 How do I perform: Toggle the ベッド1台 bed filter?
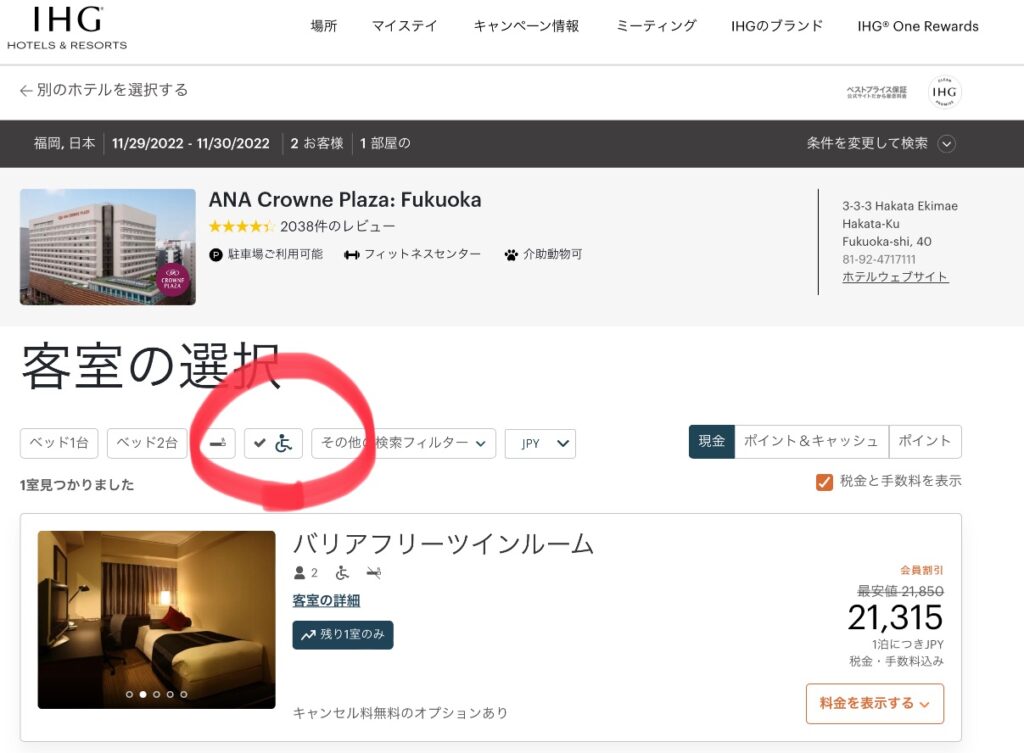click(58, 443)
